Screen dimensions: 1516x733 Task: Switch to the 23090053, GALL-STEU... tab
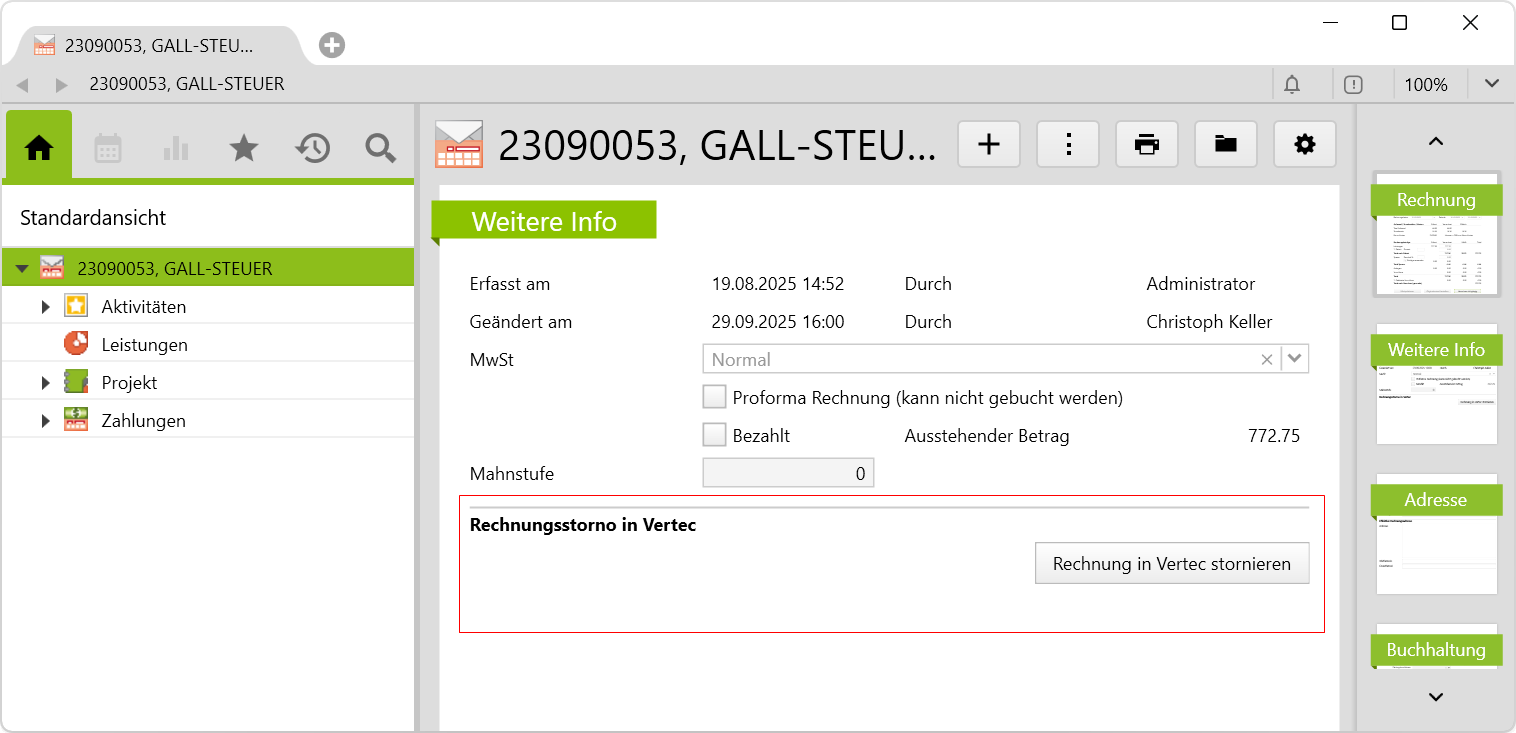(158, 45)
